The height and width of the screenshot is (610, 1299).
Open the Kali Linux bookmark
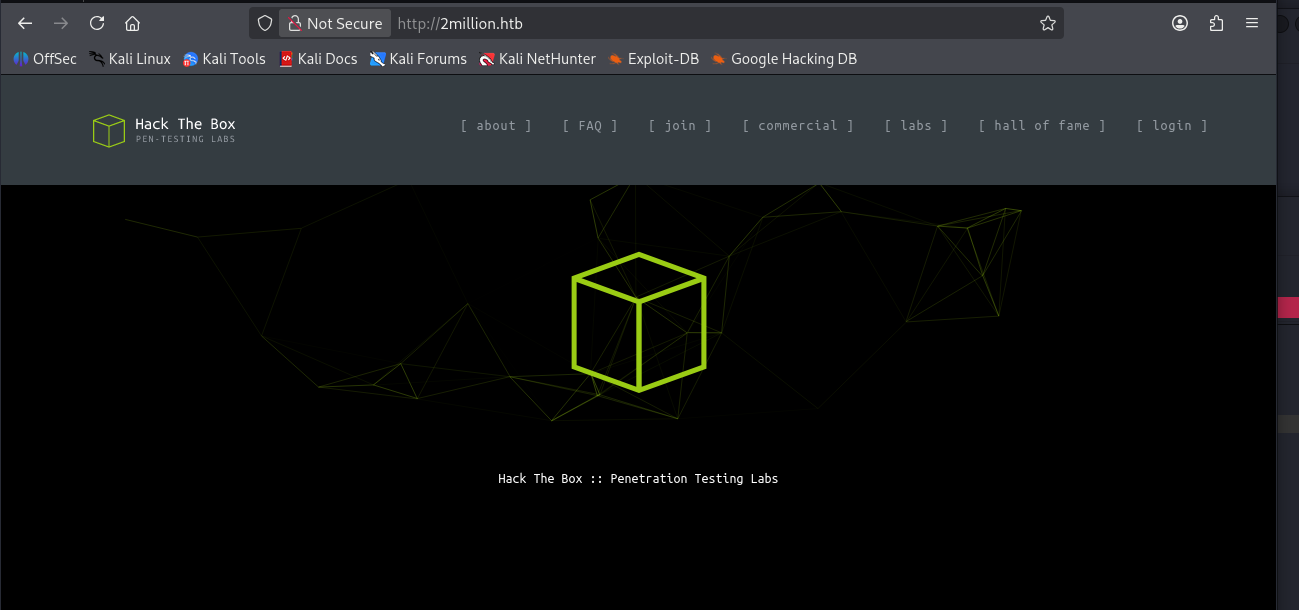(130, 59)
